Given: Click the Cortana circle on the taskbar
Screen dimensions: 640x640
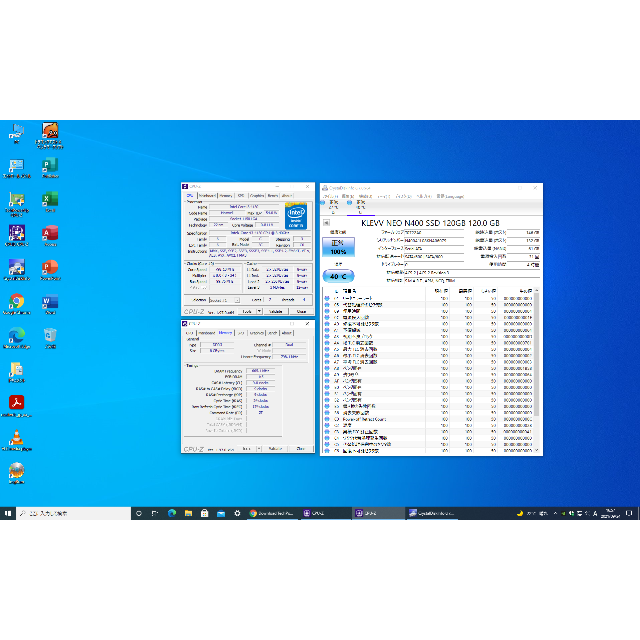Looking at the screenshot, I should (139, 513).
